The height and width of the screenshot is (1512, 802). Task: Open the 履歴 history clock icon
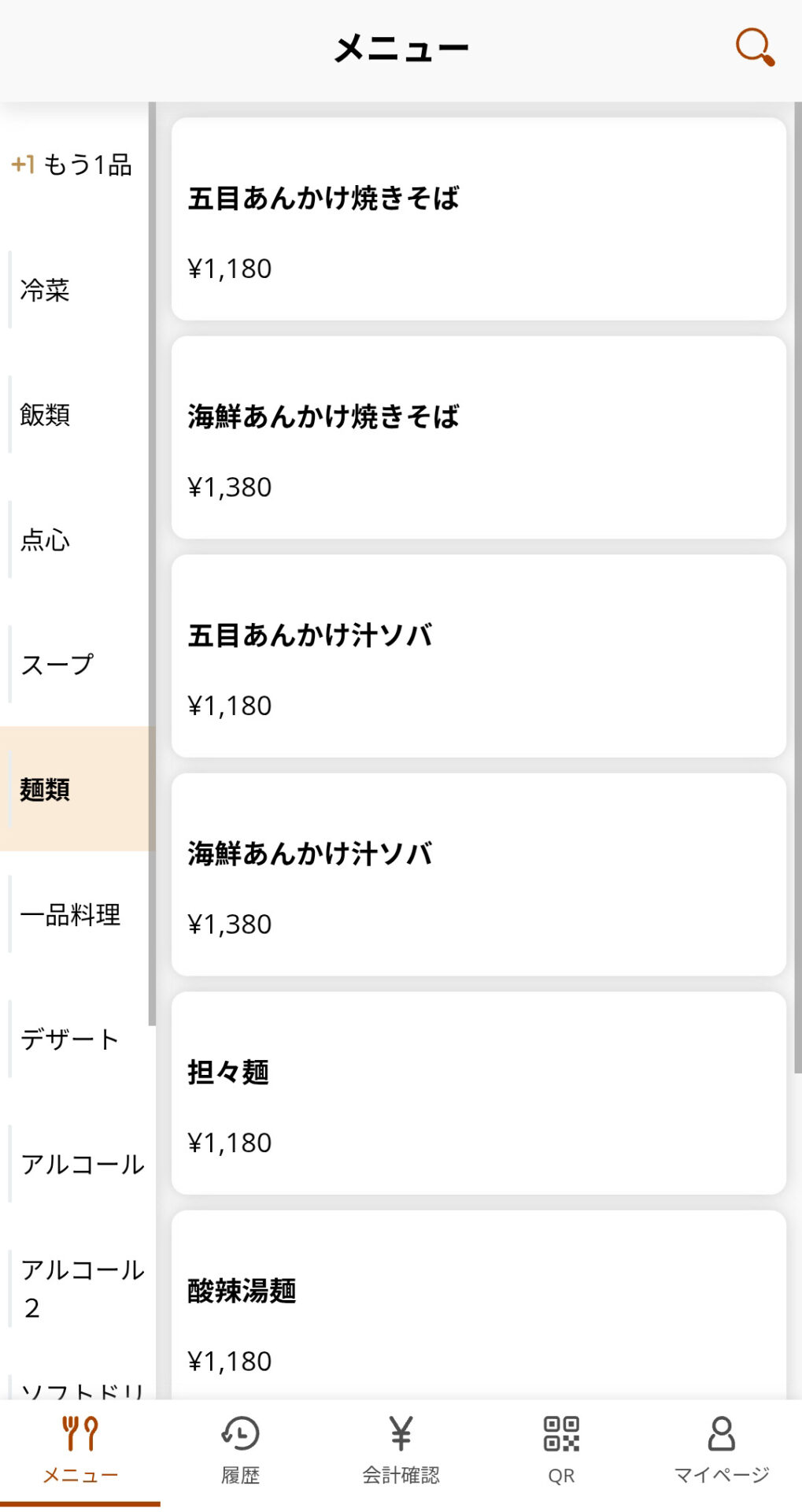pos(240,1434)
